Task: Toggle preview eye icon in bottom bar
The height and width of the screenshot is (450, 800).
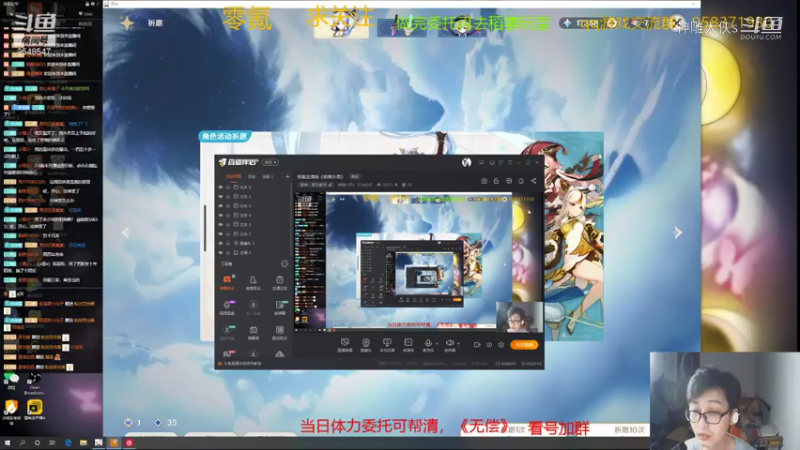Action: click(489, 345)
